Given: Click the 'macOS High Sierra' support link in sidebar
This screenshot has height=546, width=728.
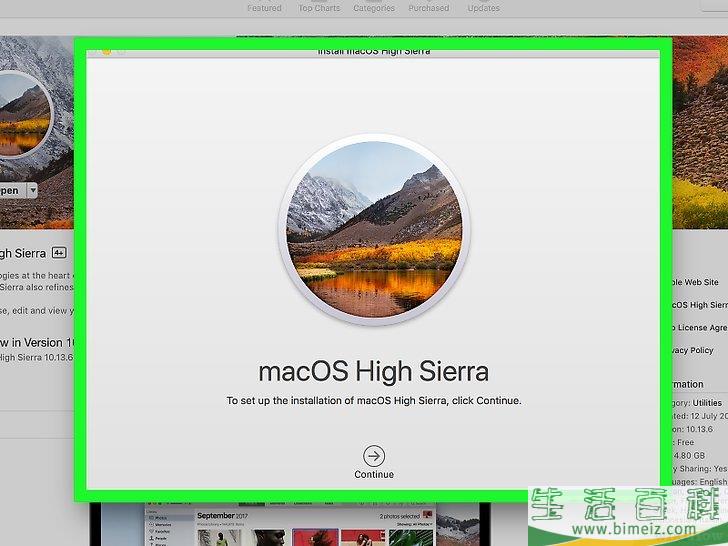Looking at the screenshot, I should pyautogui.click(x=700, y=305).
